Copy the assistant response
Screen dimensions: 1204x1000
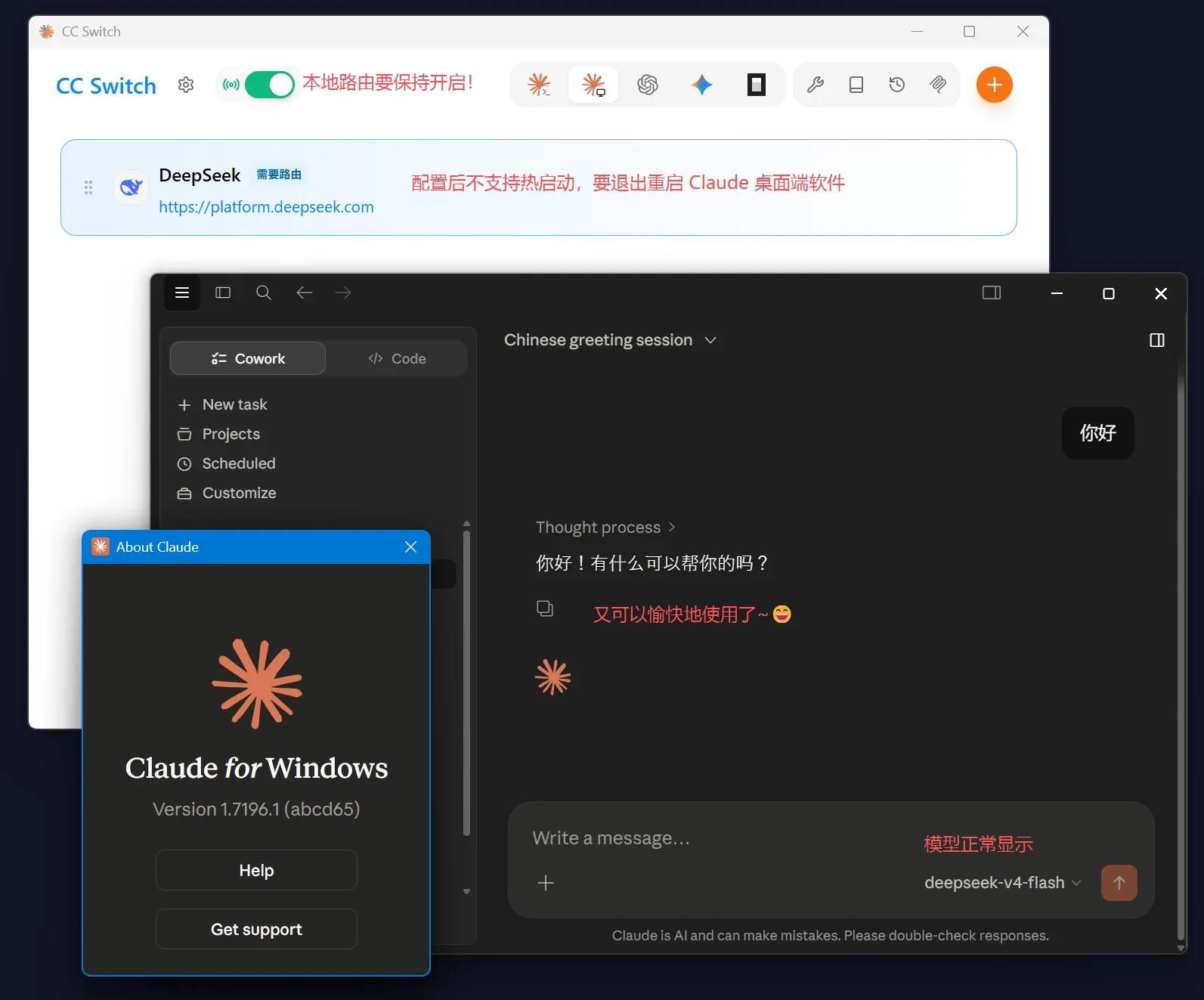[545, 608]
